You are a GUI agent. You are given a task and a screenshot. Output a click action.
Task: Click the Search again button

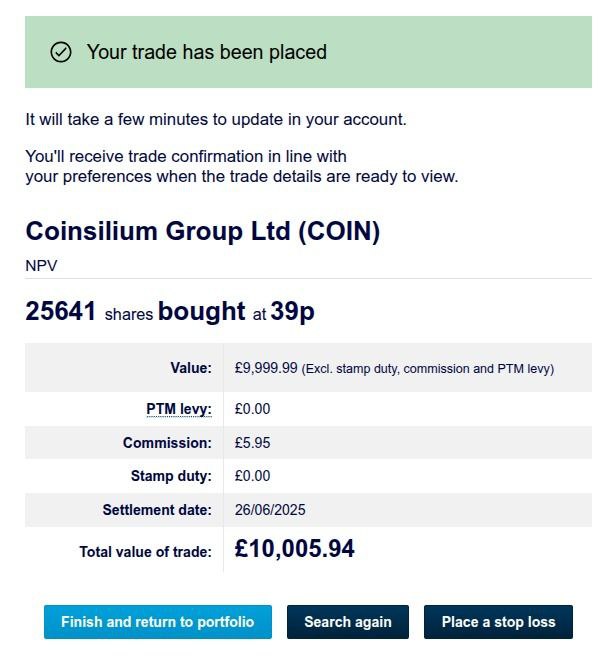[x=348, y=622]
